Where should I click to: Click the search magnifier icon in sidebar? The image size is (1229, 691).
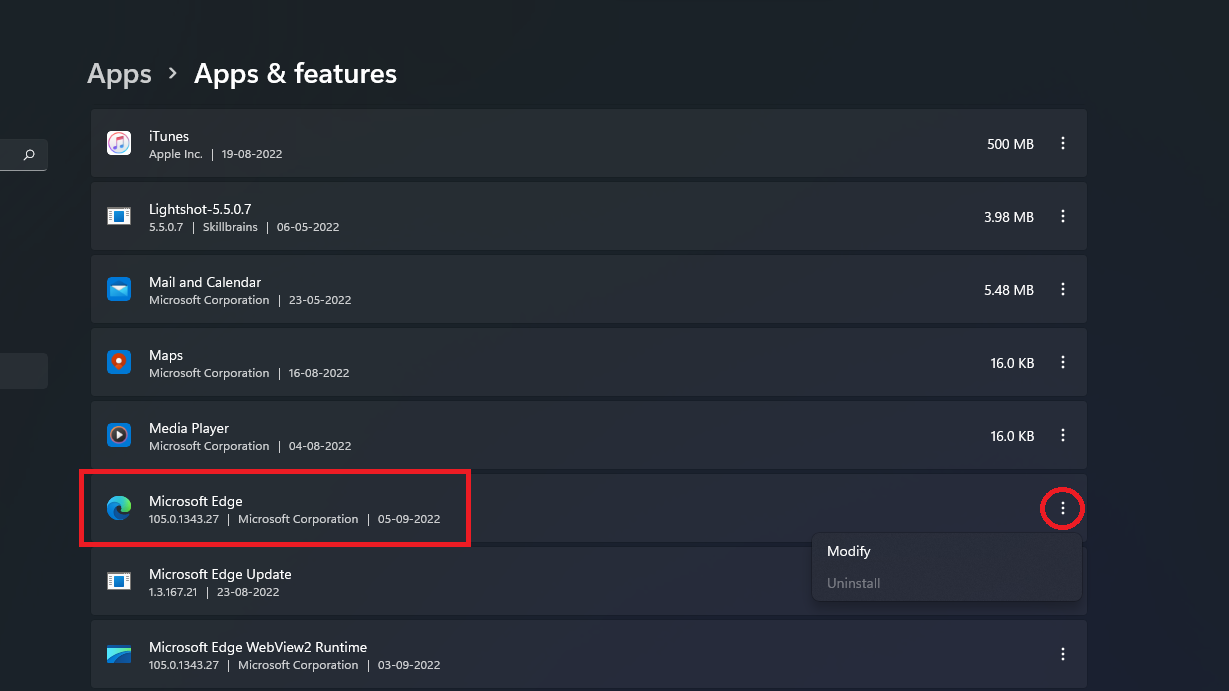click(x=29, y=155)
